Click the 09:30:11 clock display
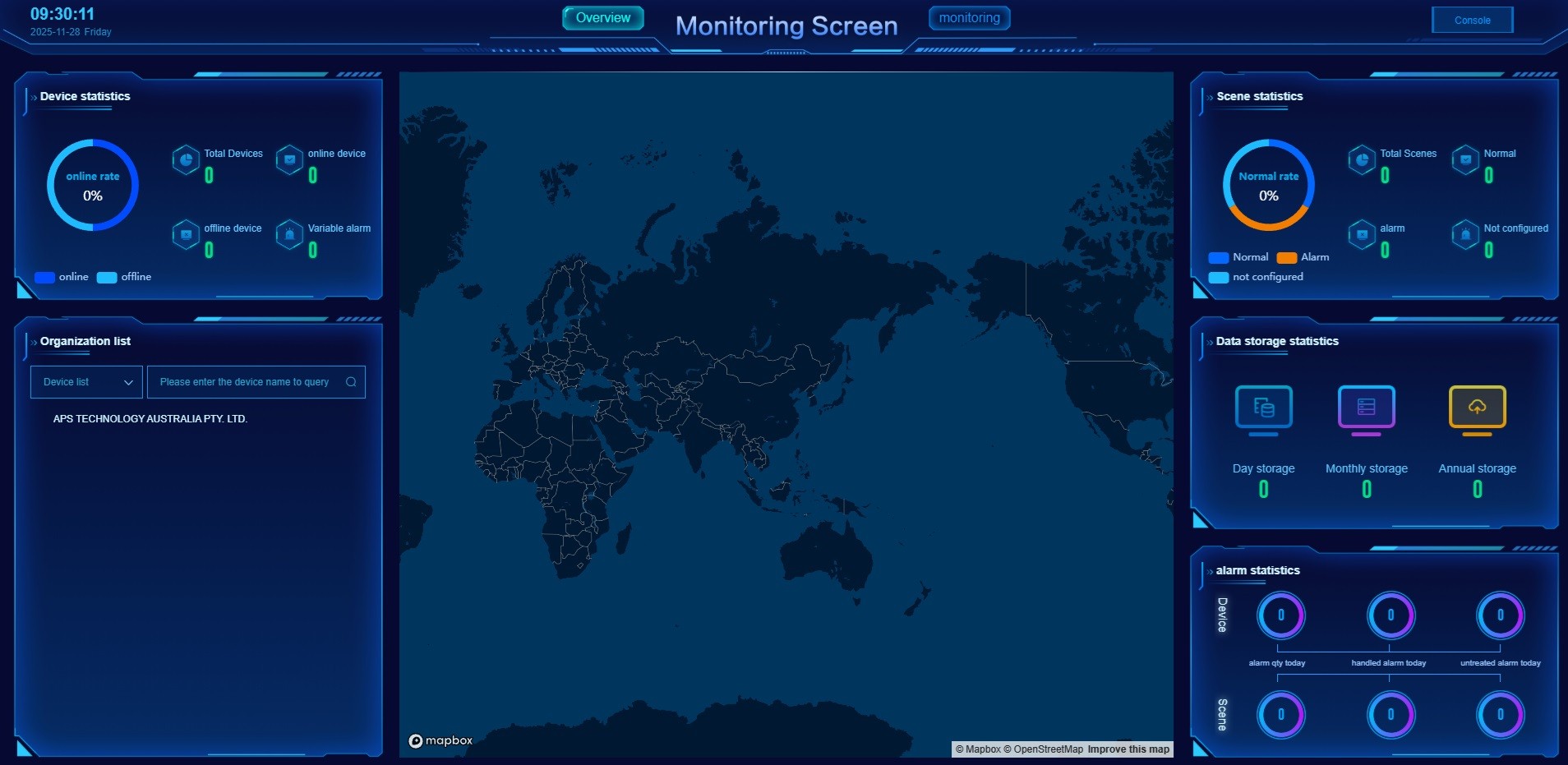 click(x=62, y=14)
